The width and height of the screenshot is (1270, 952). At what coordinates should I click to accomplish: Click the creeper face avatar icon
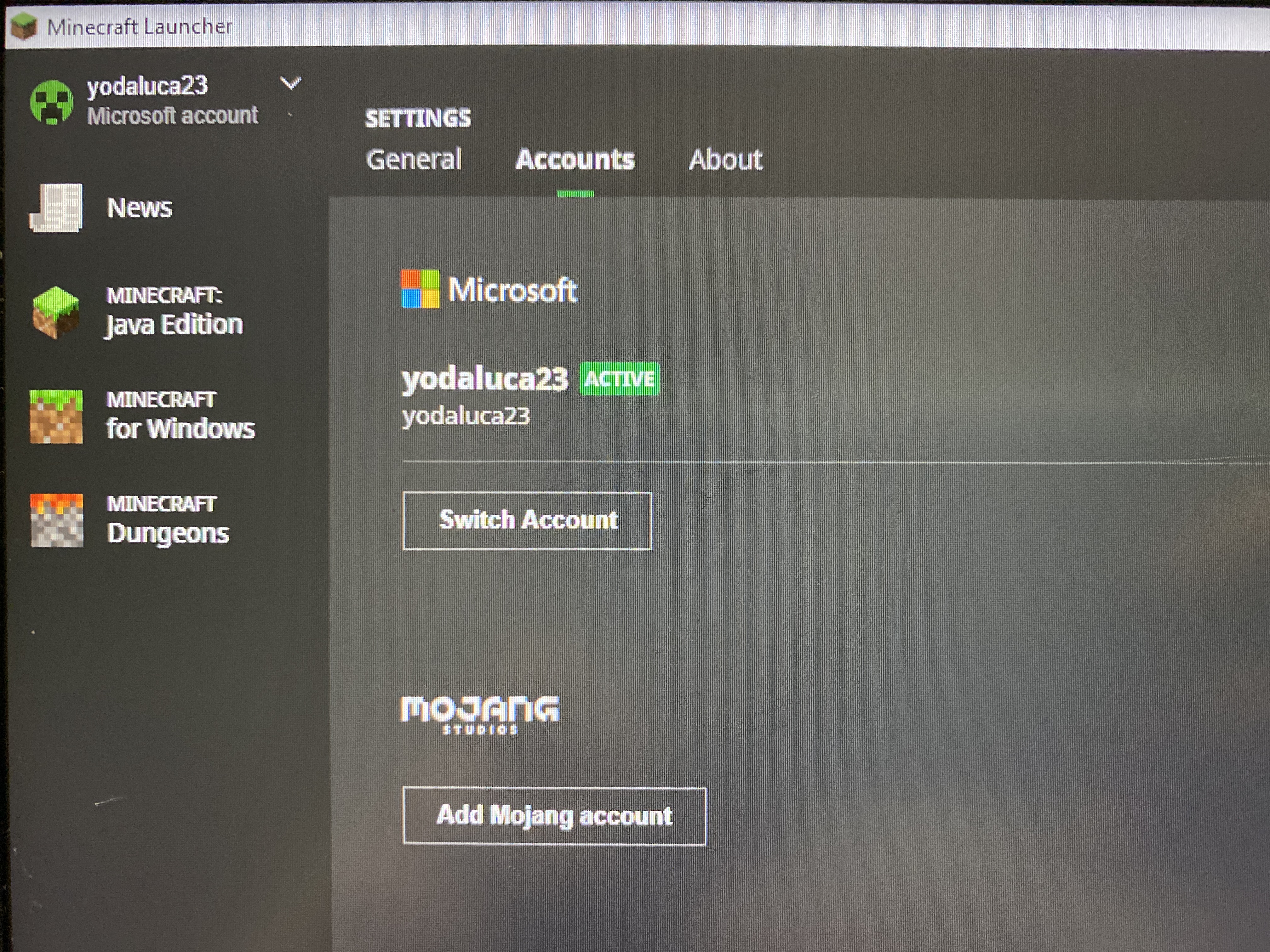click(52, 102)
